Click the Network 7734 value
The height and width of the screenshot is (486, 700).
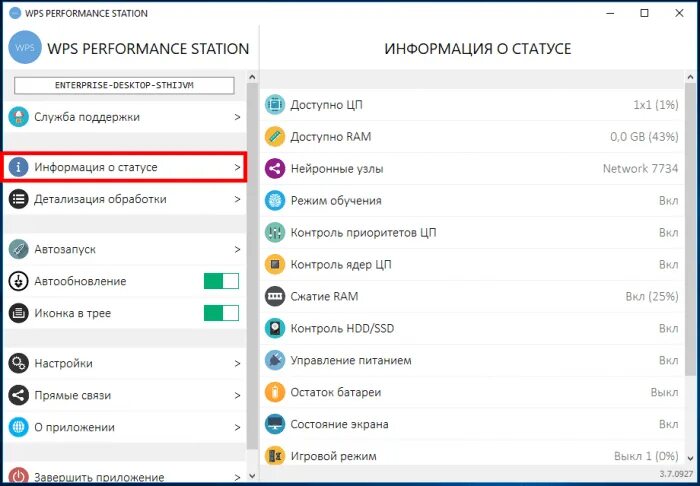pos(640,169)
